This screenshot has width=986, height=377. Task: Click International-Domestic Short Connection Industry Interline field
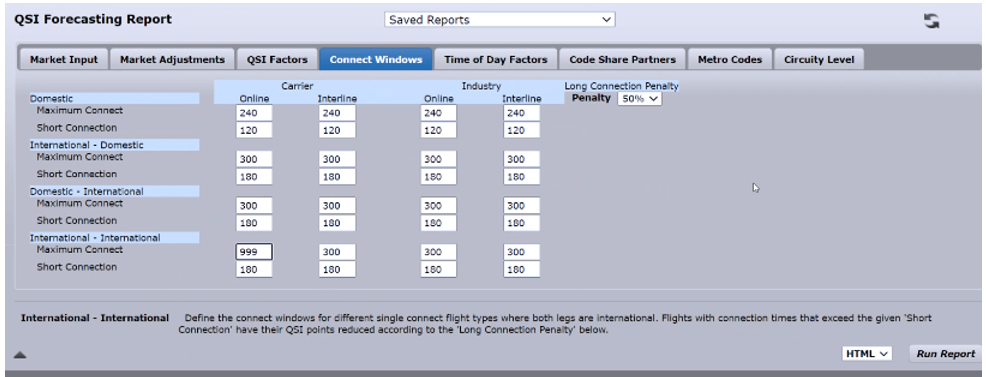point(521,177)
